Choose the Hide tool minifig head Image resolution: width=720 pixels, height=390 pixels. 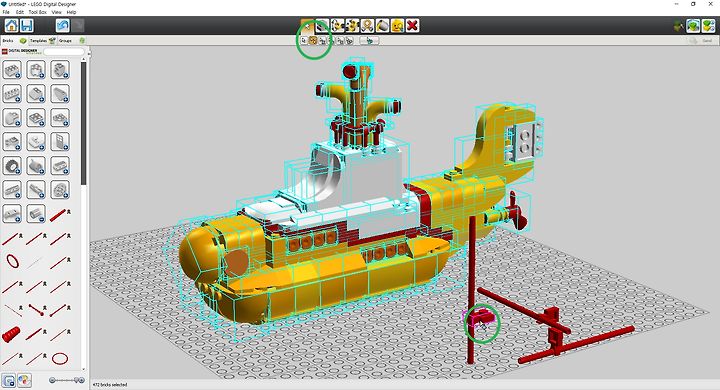tap(397, 25)
